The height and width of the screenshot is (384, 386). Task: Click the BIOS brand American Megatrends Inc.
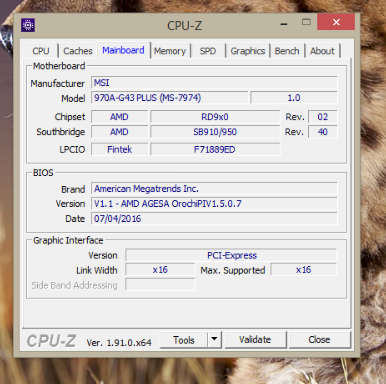pyautogui.click(x=214, y=189)
